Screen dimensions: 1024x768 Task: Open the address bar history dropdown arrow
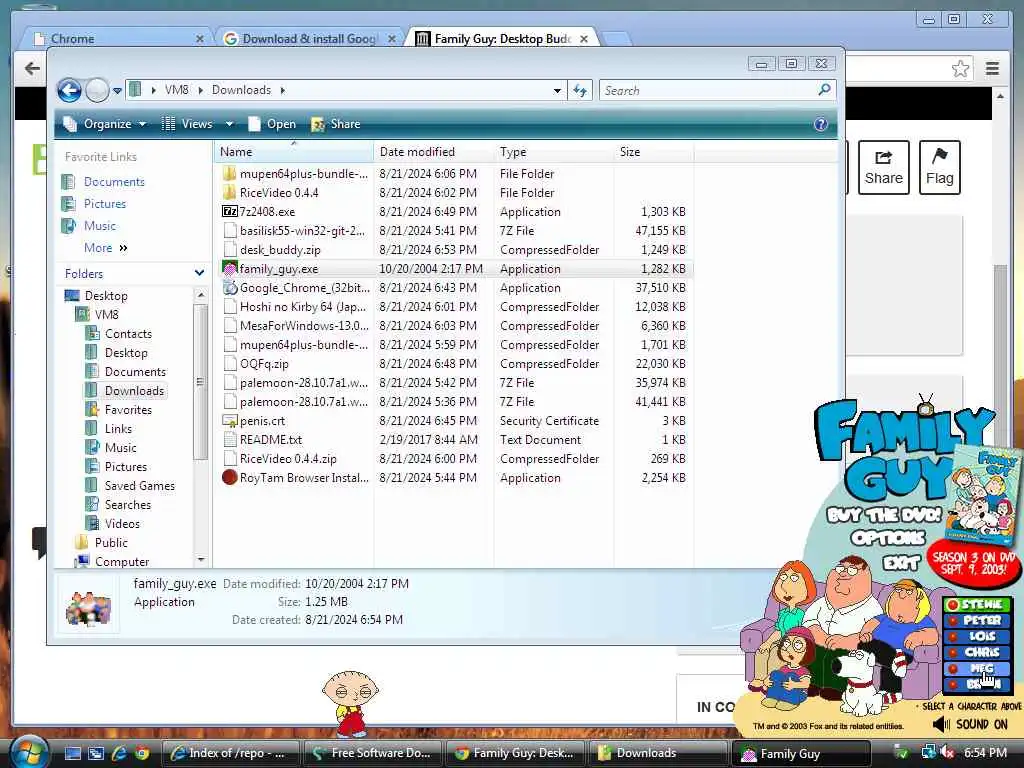(557, 91)
